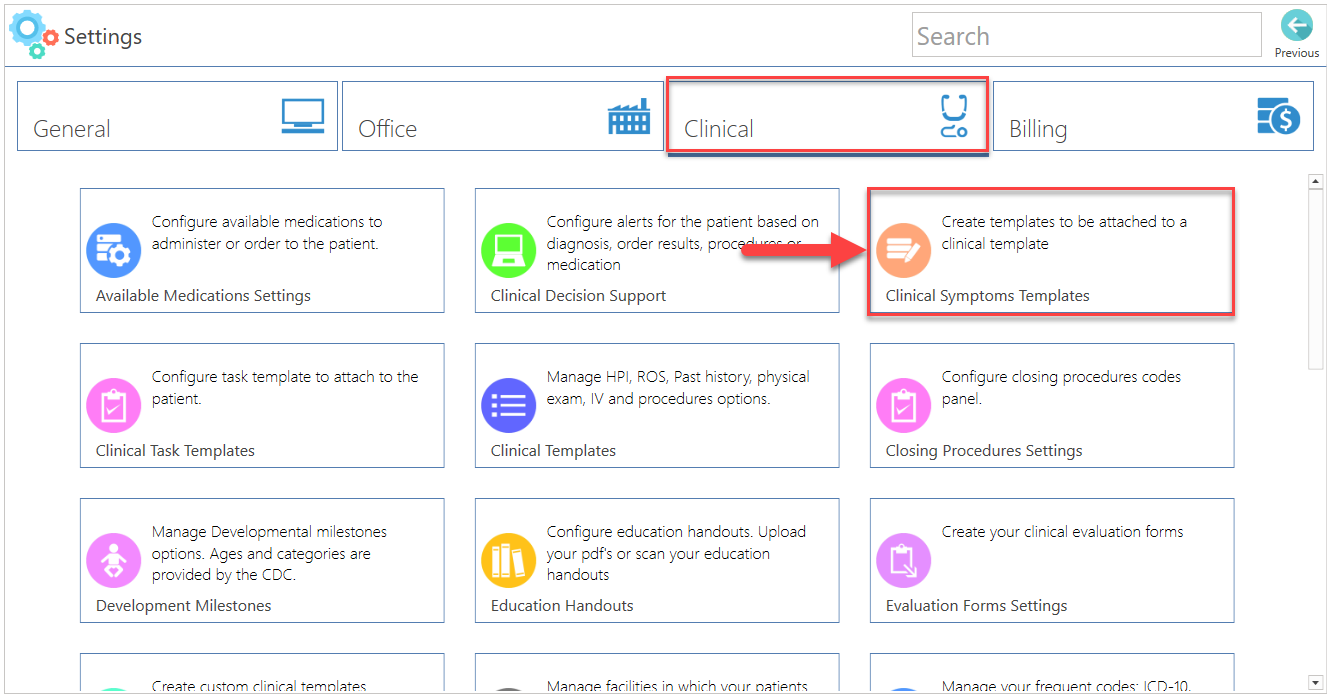Click the scrollbar up arrow

coord(1316,181)
